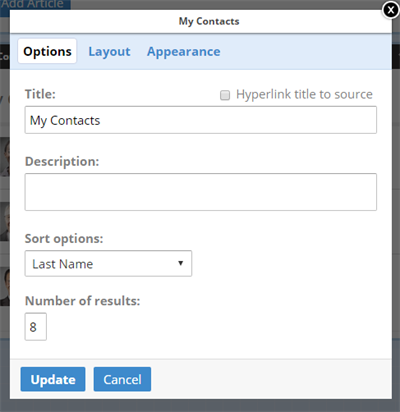Click the Number of results label

tap(83, 301)
